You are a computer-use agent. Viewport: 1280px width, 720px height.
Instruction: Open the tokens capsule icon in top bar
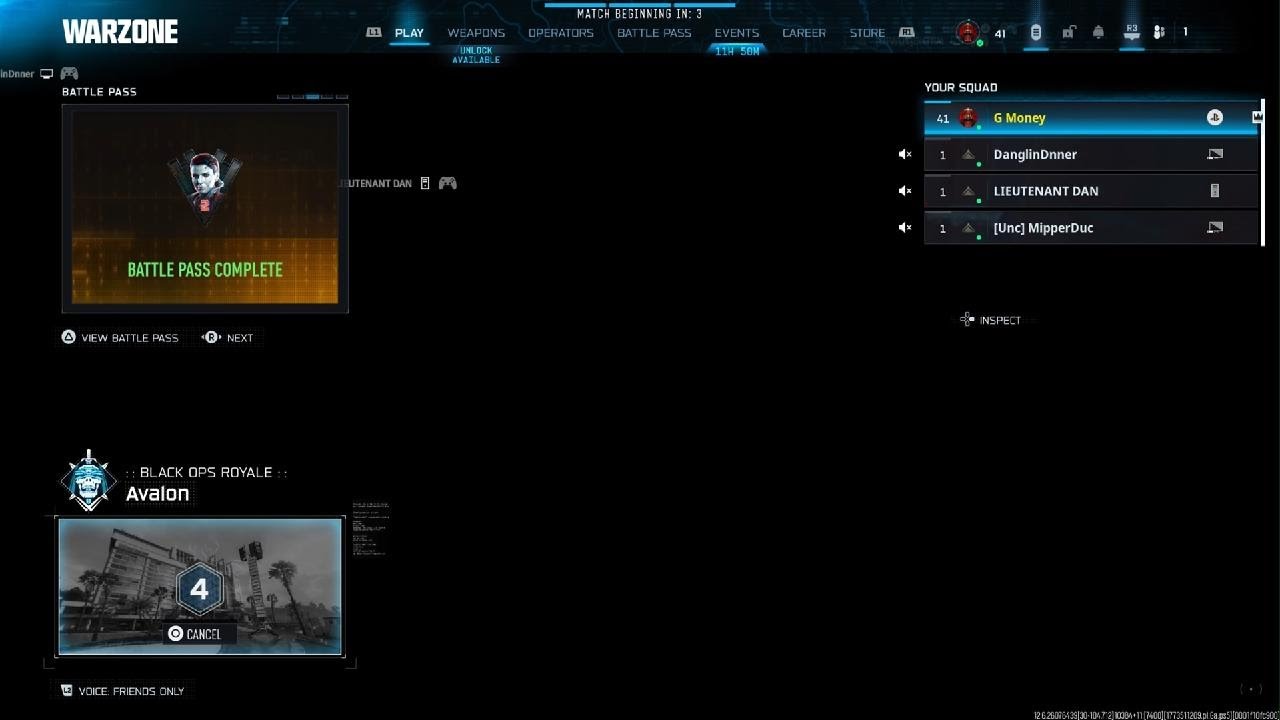pos(1036,32)
